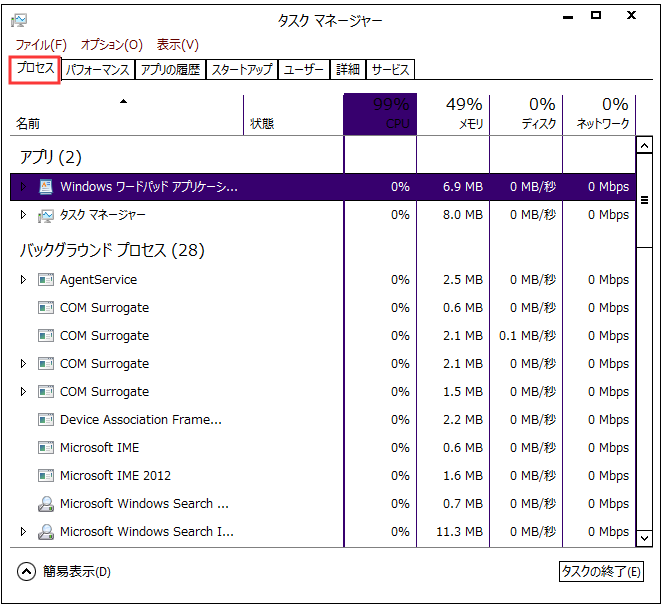Select the Device Association Frame... row
Image resolution: width=663 pixels, height=607 pixels.
coord(323,420)
